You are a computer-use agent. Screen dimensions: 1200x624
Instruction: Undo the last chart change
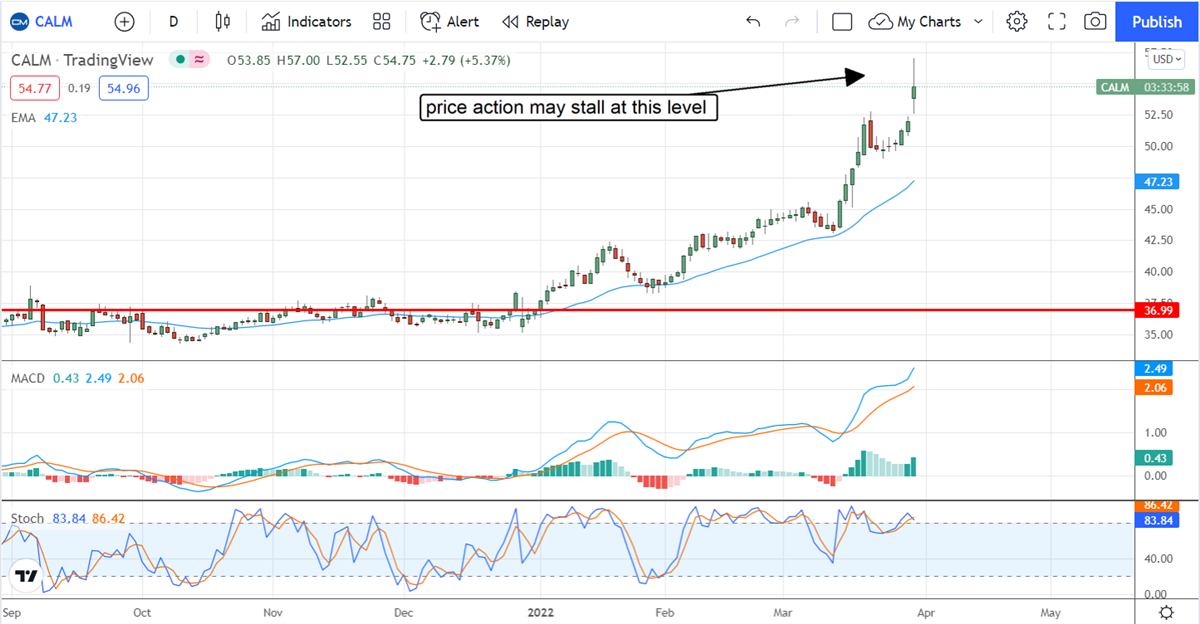753,21
